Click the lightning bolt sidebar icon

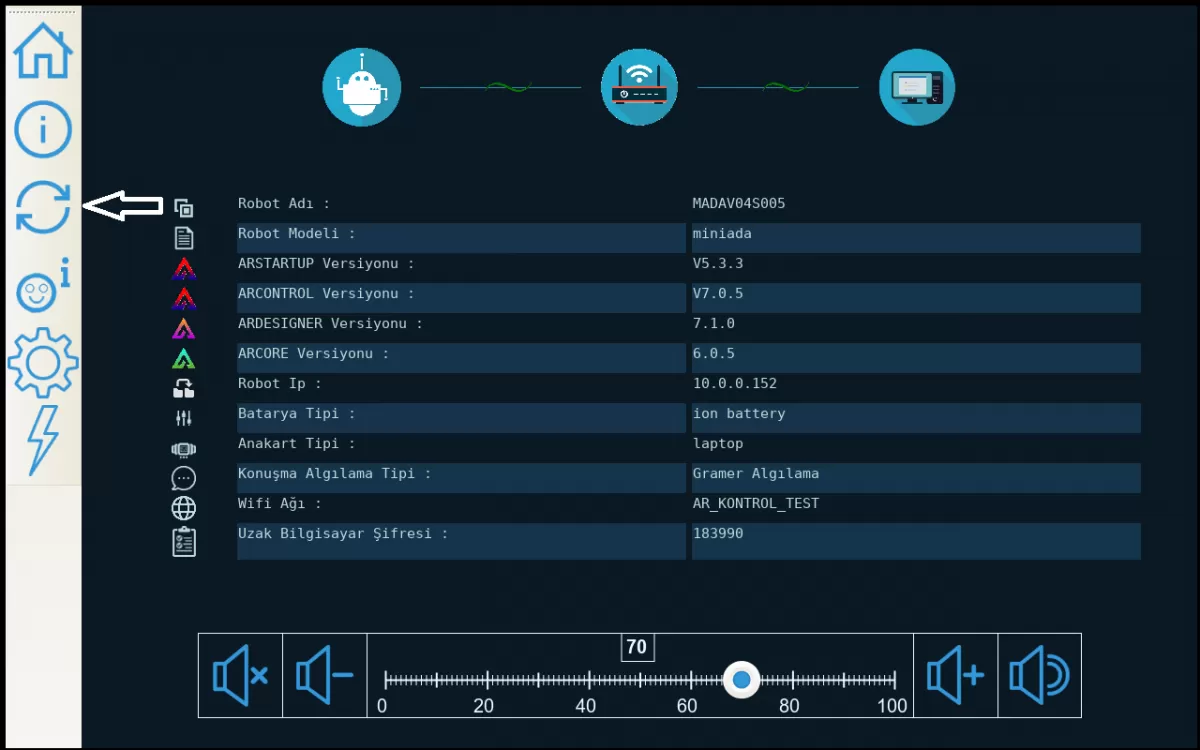click(43, 439)
